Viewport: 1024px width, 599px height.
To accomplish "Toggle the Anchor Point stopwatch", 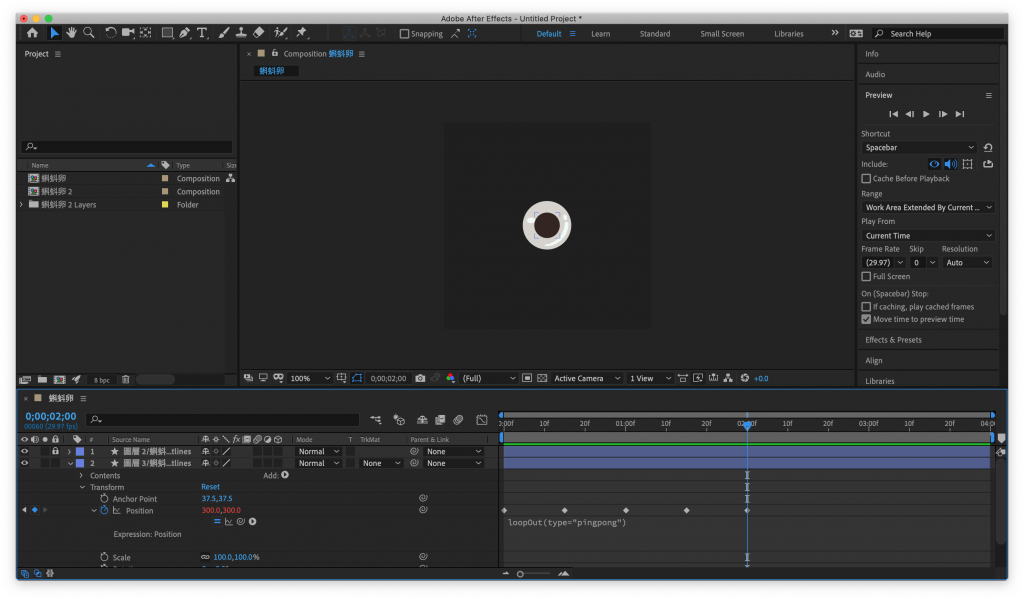I will [104, 498].
